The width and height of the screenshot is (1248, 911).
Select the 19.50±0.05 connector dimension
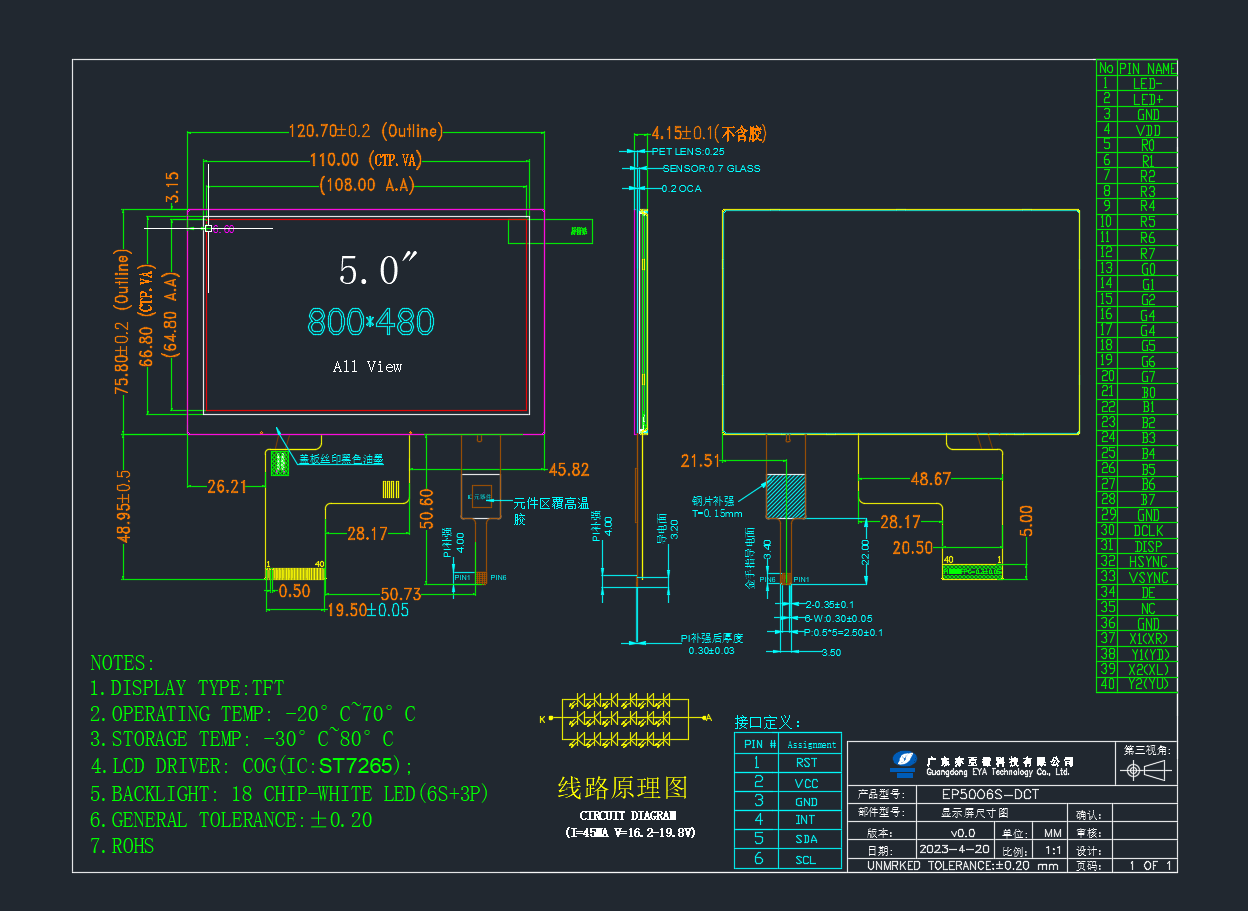click(368, 610)
